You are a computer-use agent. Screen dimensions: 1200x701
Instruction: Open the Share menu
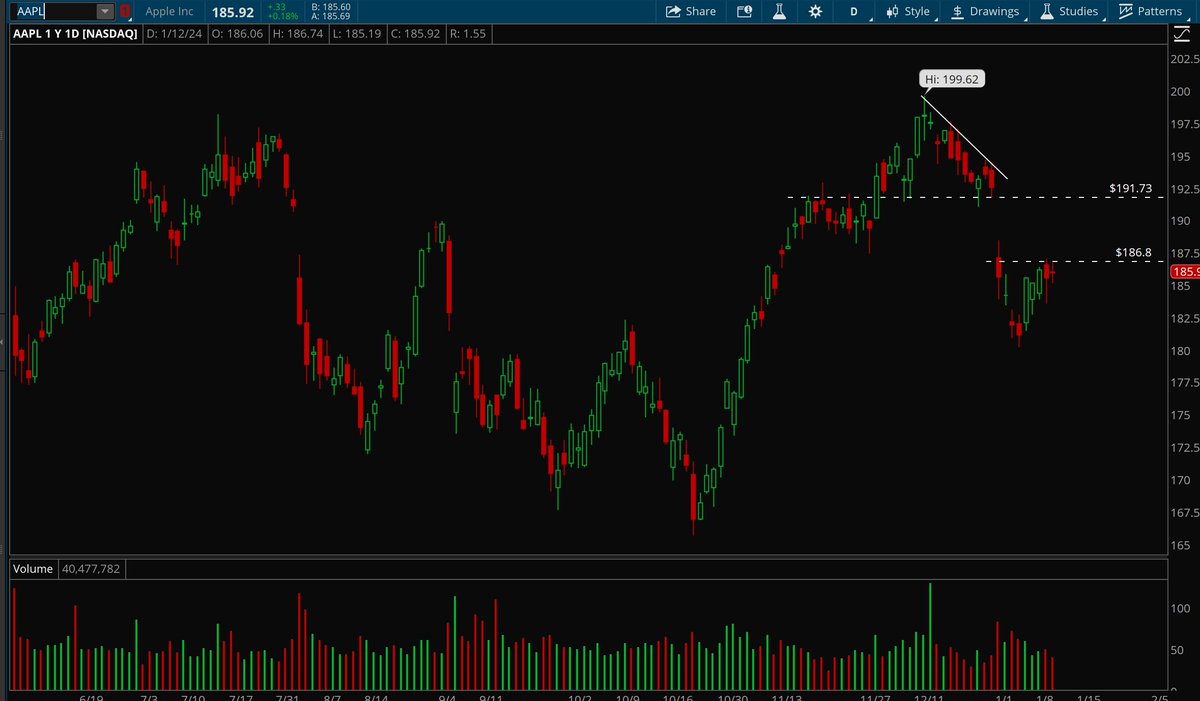(x=691, y=12)
